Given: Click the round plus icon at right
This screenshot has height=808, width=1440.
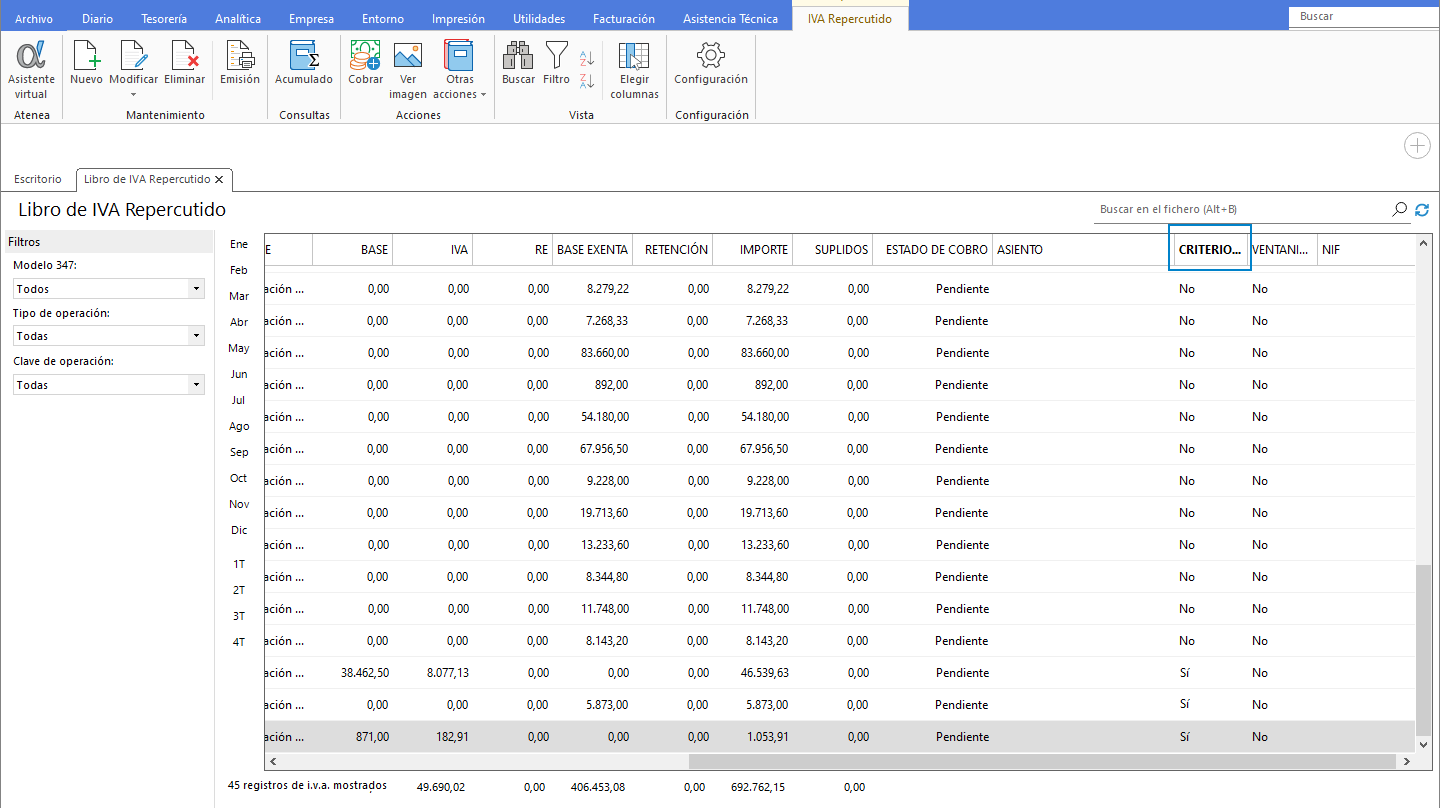Looking at the screenshot, I should [x=1417, y=145].
